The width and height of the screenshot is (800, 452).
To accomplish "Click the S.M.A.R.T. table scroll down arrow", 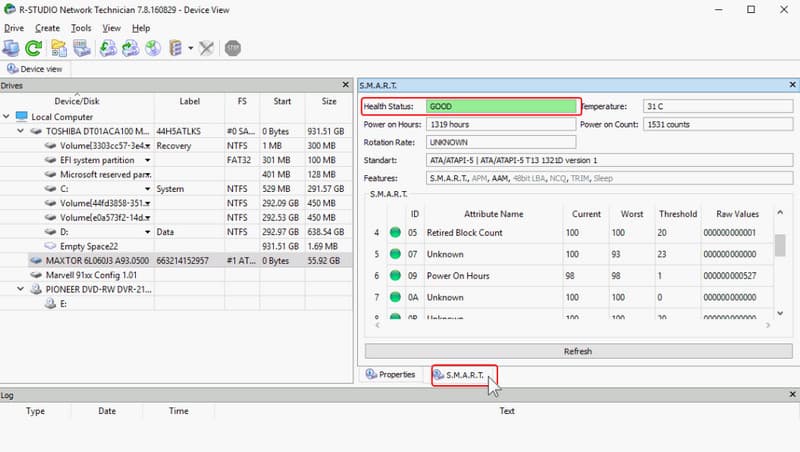I will pos(780,313).
